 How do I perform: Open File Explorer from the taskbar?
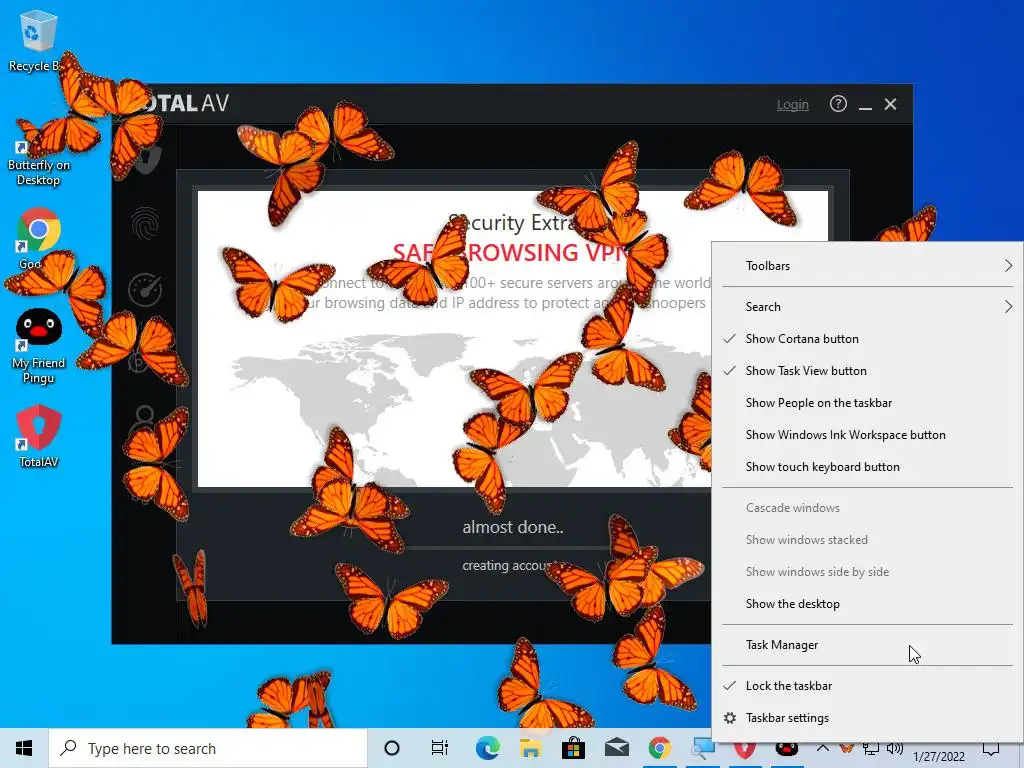(x=530, y=748)
